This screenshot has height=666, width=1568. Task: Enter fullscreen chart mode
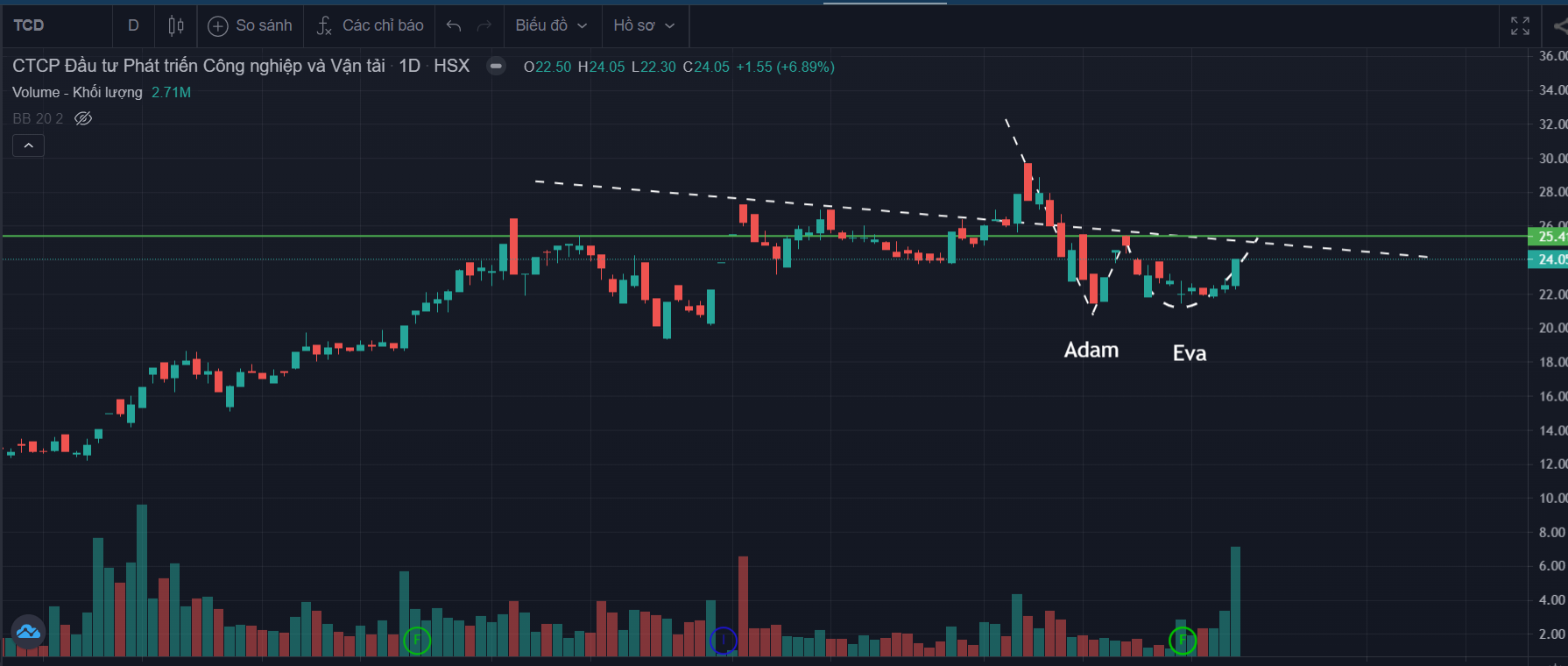(x=1520, y=26)
